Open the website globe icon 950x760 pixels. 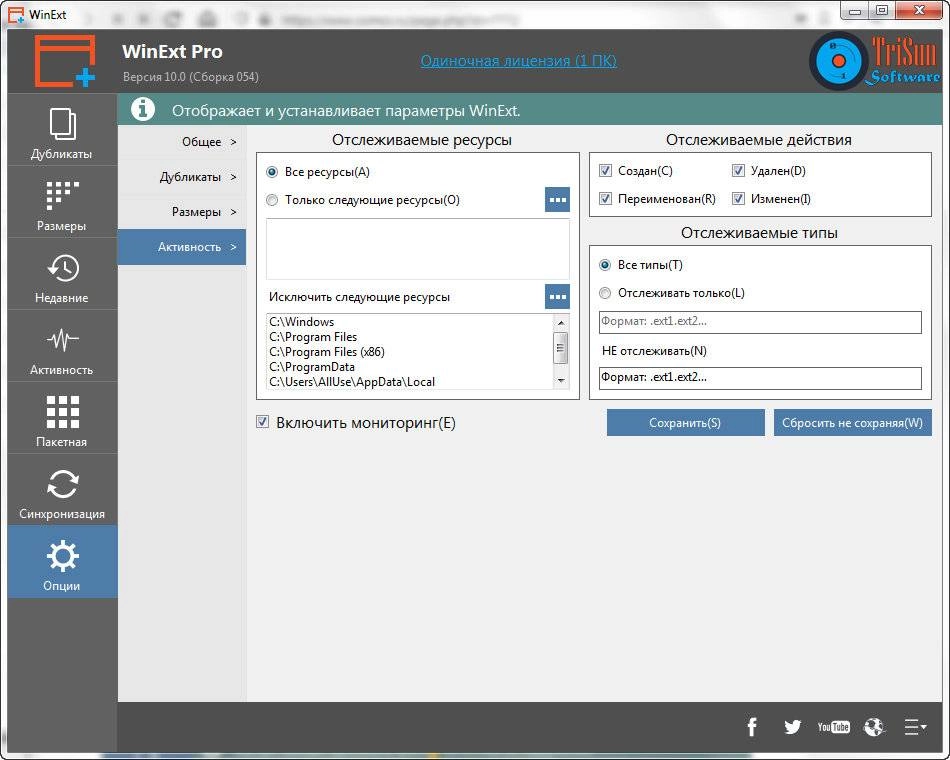click(x=874, y=726)
